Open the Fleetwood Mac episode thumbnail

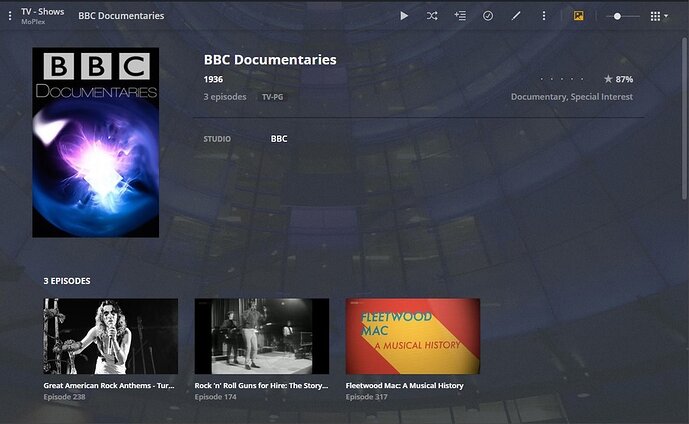tap(413, 336)
